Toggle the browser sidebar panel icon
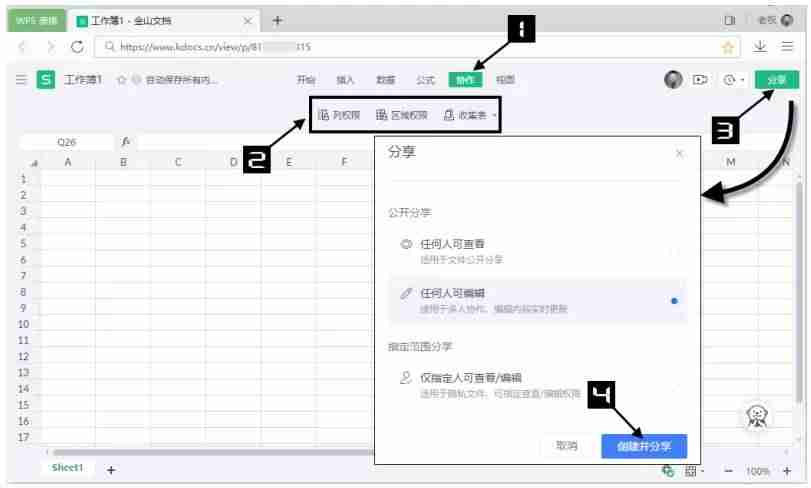811x488 pixels. click(730, 20)
